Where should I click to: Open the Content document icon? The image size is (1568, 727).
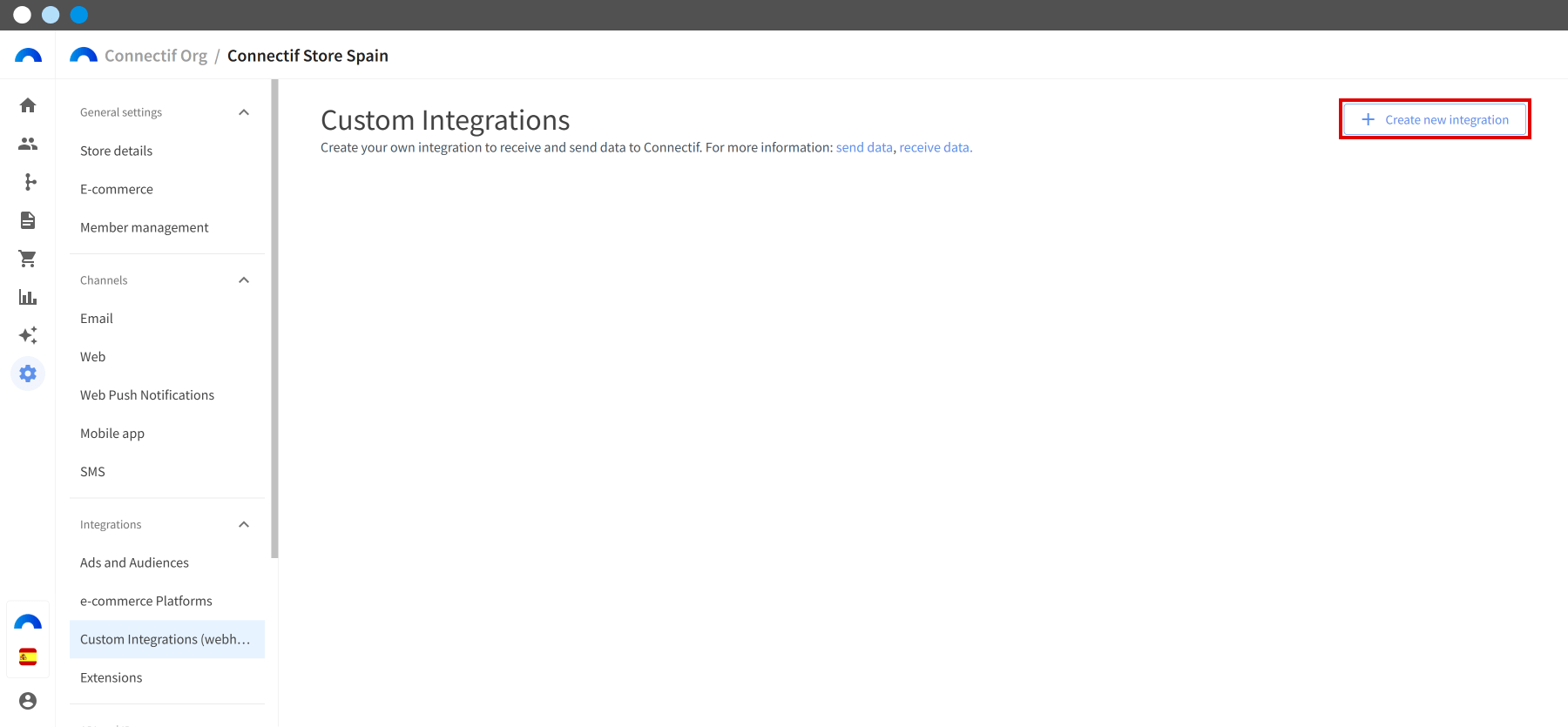28,220
